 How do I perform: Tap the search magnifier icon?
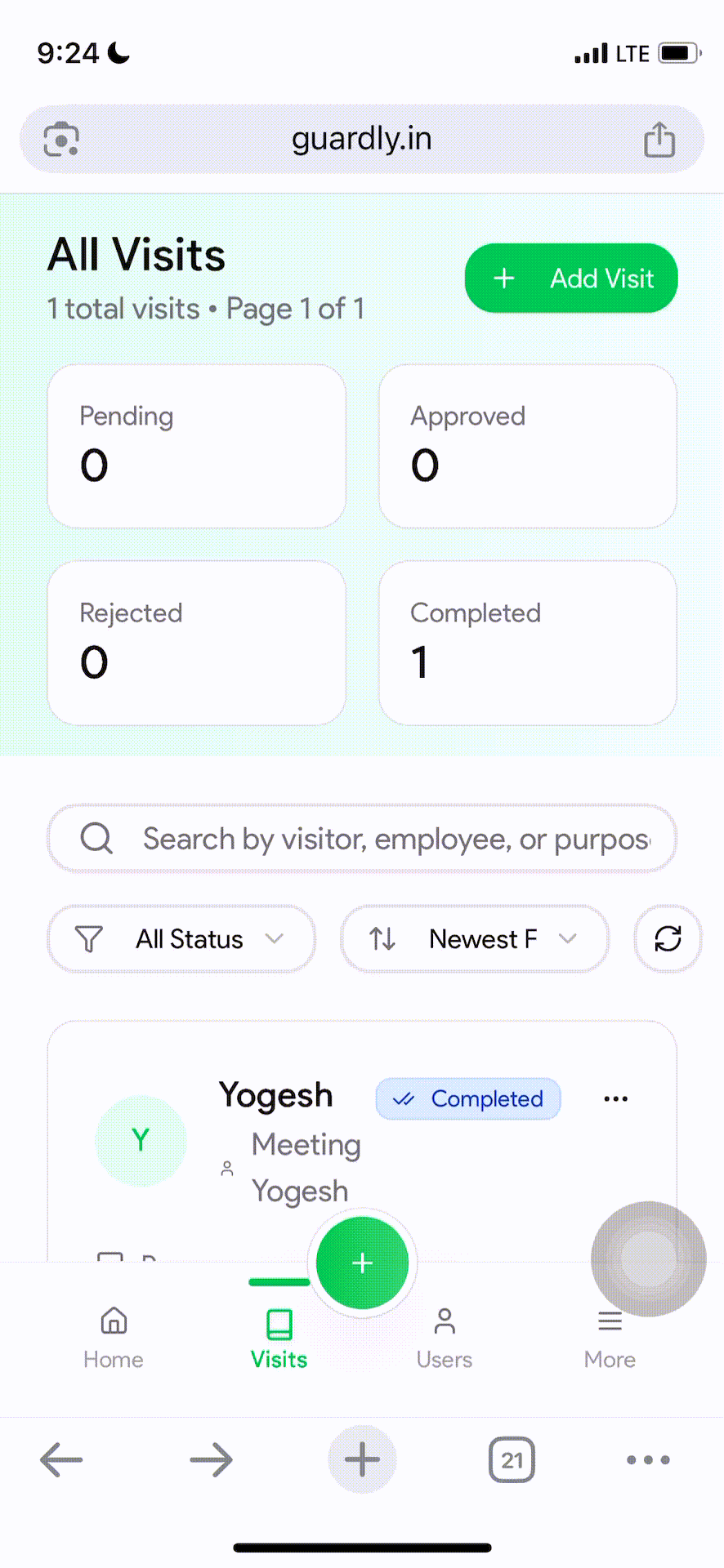coord(96,838)
